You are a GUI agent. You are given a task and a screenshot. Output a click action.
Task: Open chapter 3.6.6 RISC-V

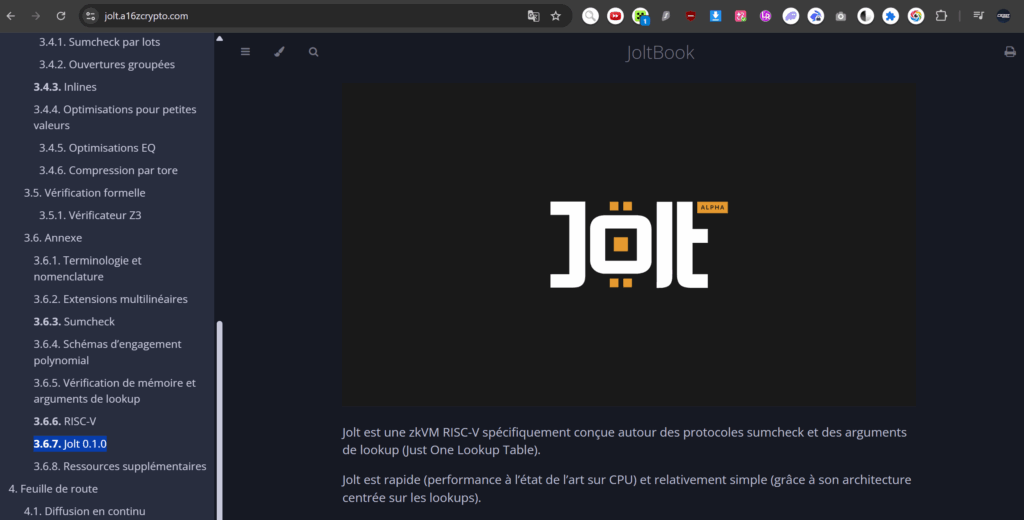point(65,421)
